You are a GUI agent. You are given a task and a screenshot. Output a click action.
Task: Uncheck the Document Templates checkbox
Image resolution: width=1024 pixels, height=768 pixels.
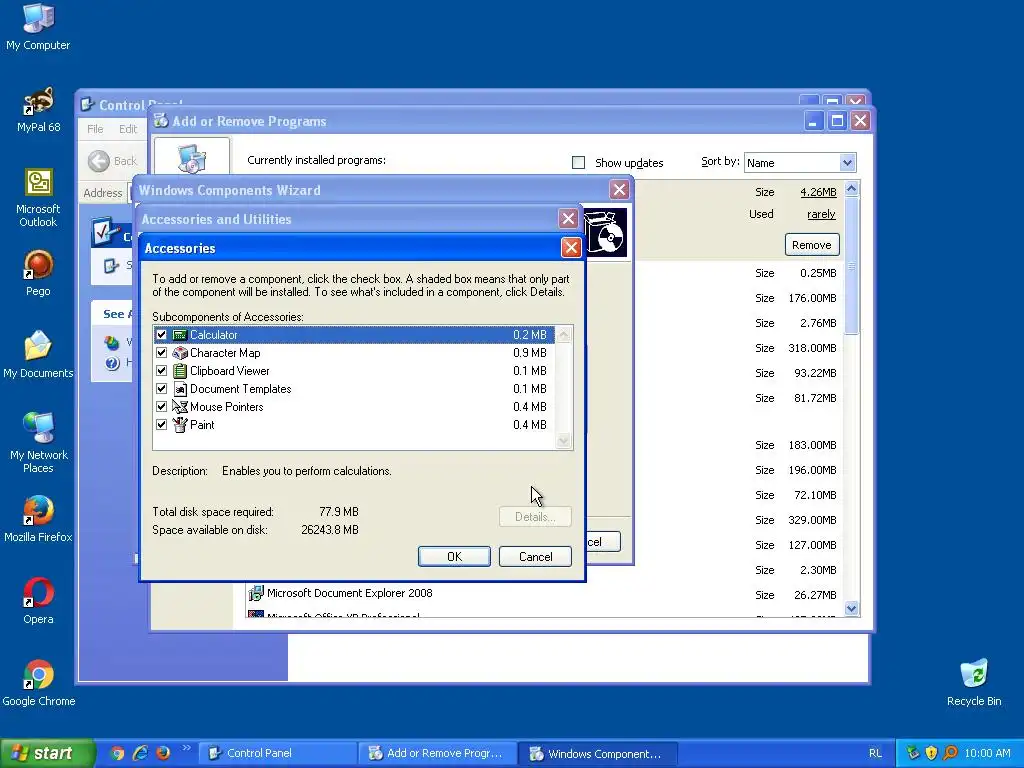click(x=161, y=389)
